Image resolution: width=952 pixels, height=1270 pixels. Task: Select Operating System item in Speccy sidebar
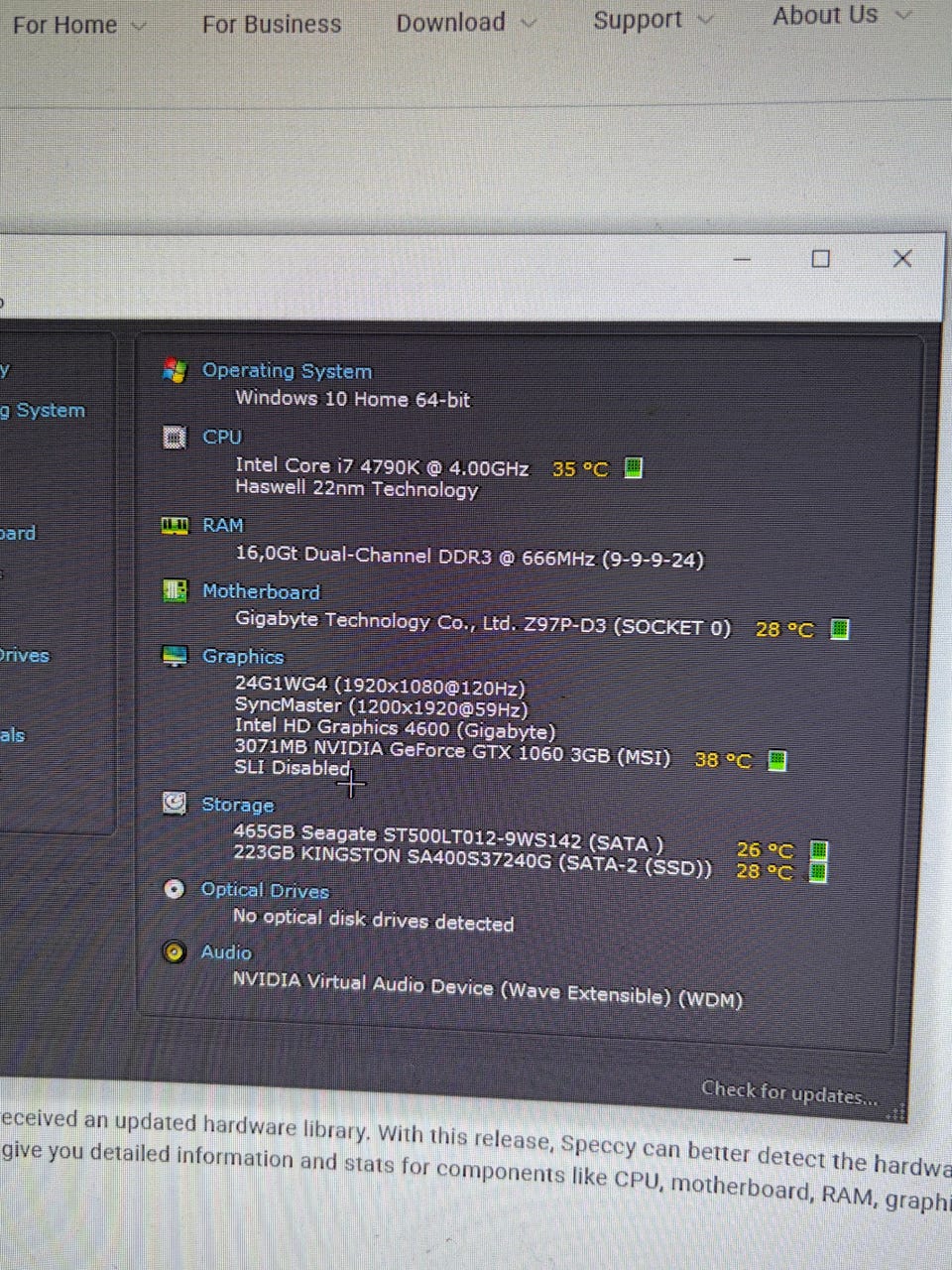[x=44, y=410]
